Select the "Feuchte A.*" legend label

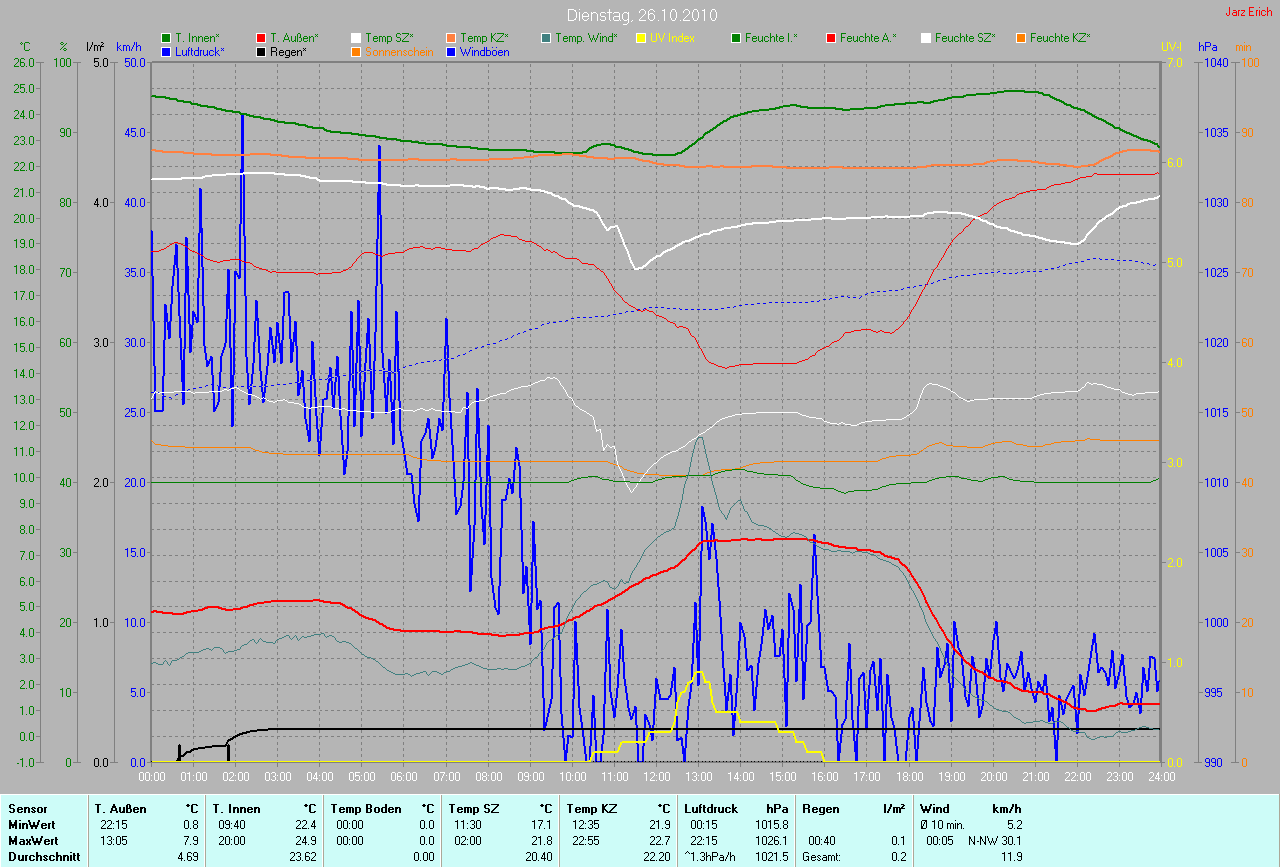pyautogui.click(x=868, y=38)
